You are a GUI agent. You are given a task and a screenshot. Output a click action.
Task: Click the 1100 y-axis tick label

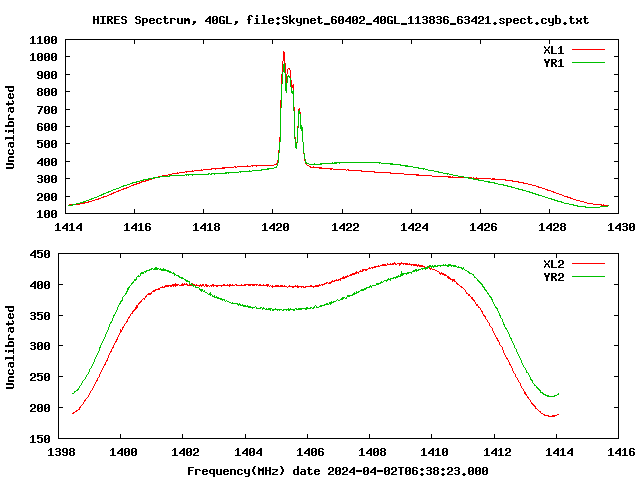(x=43, y=40)
